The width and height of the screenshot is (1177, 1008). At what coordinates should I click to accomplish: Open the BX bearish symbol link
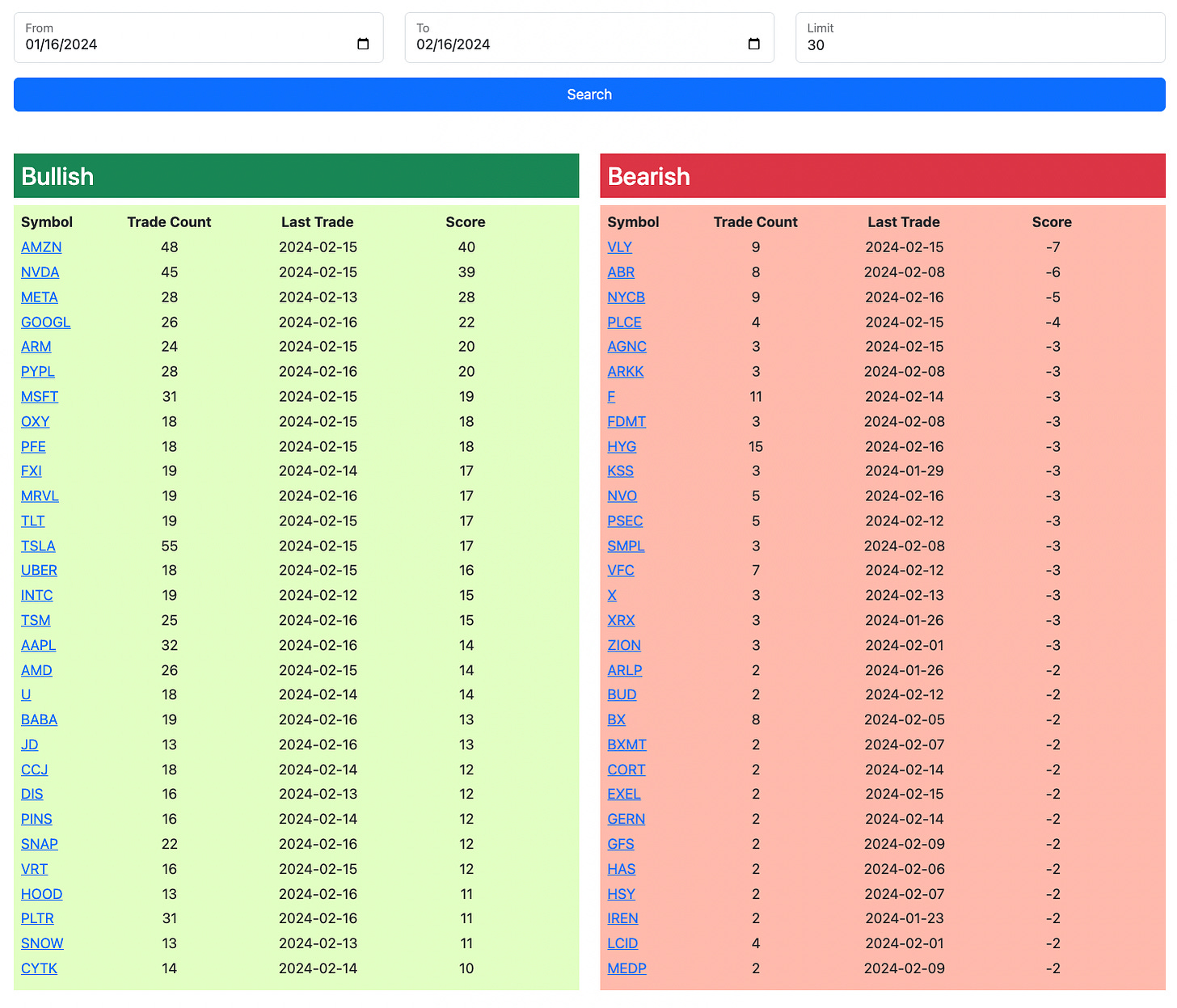coord(617,720)
